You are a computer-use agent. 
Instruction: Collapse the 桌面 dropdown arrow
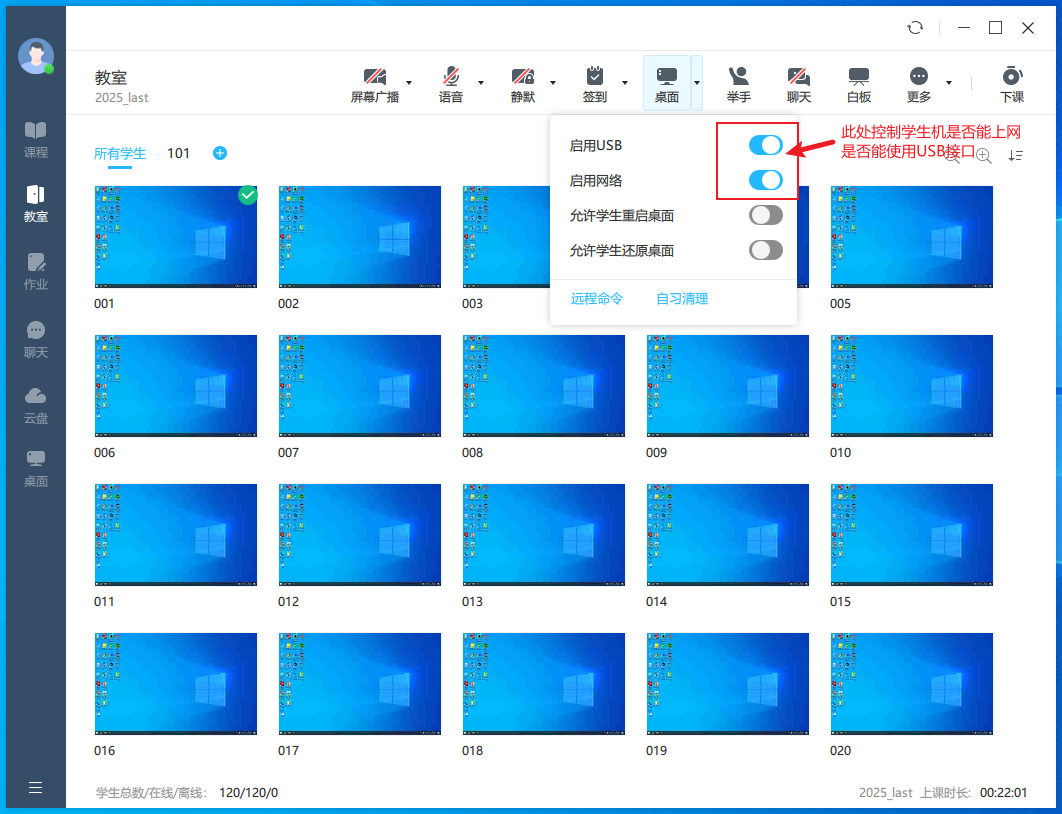pos(697,83)
